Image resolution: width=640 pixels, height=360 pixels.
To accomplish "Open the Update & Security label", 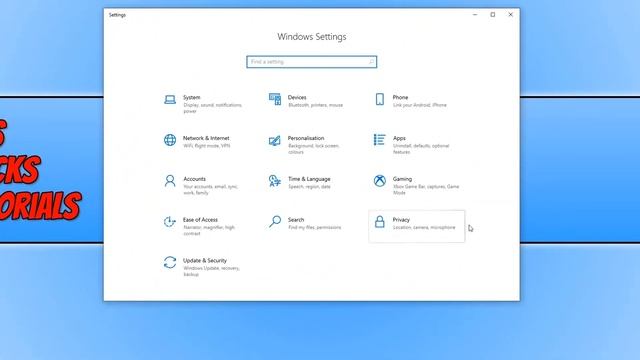I will [204, 261].
